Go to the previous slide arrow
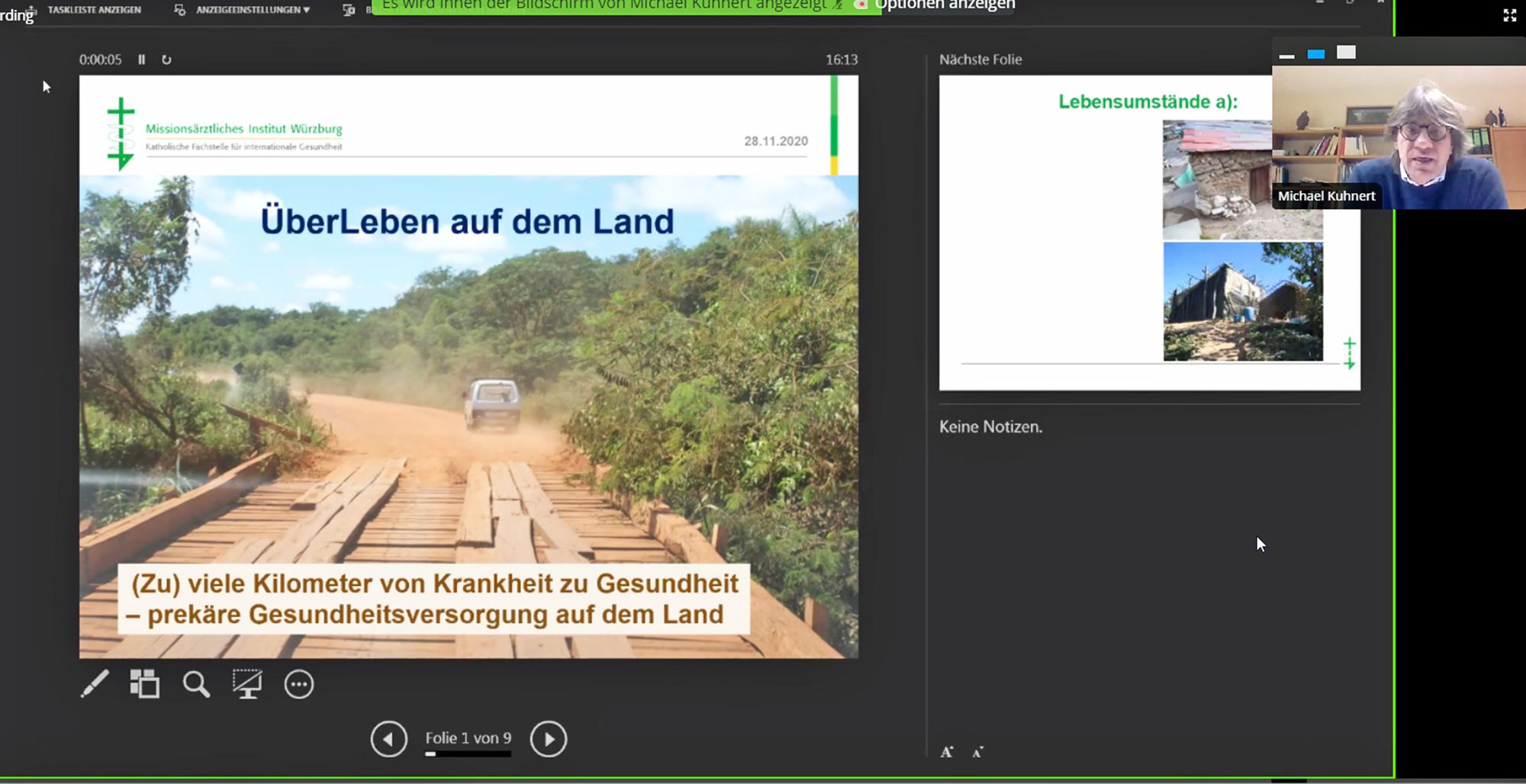1526x784 pixels. 388,739
